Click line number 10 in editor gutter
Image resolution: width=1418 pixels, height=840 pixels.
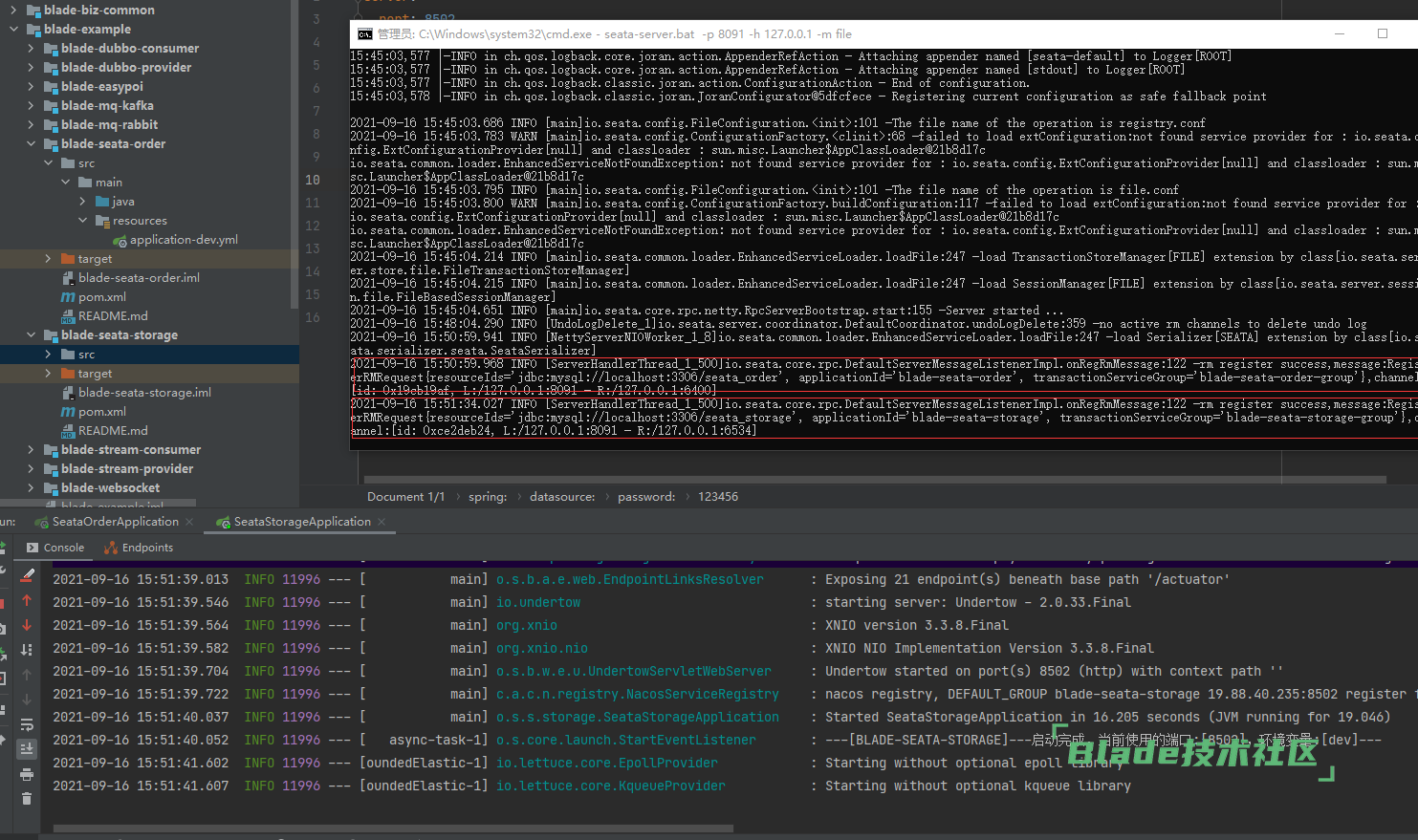[313, 180]
